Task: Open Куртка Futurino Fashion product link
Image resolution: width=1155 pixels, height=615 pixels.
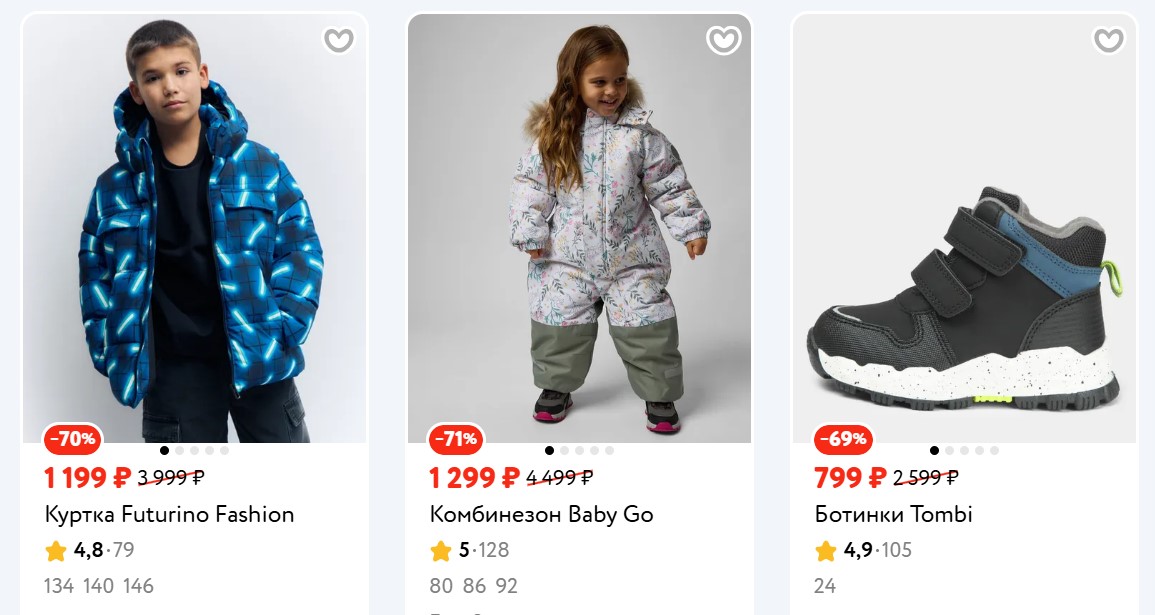Action: 170,515
